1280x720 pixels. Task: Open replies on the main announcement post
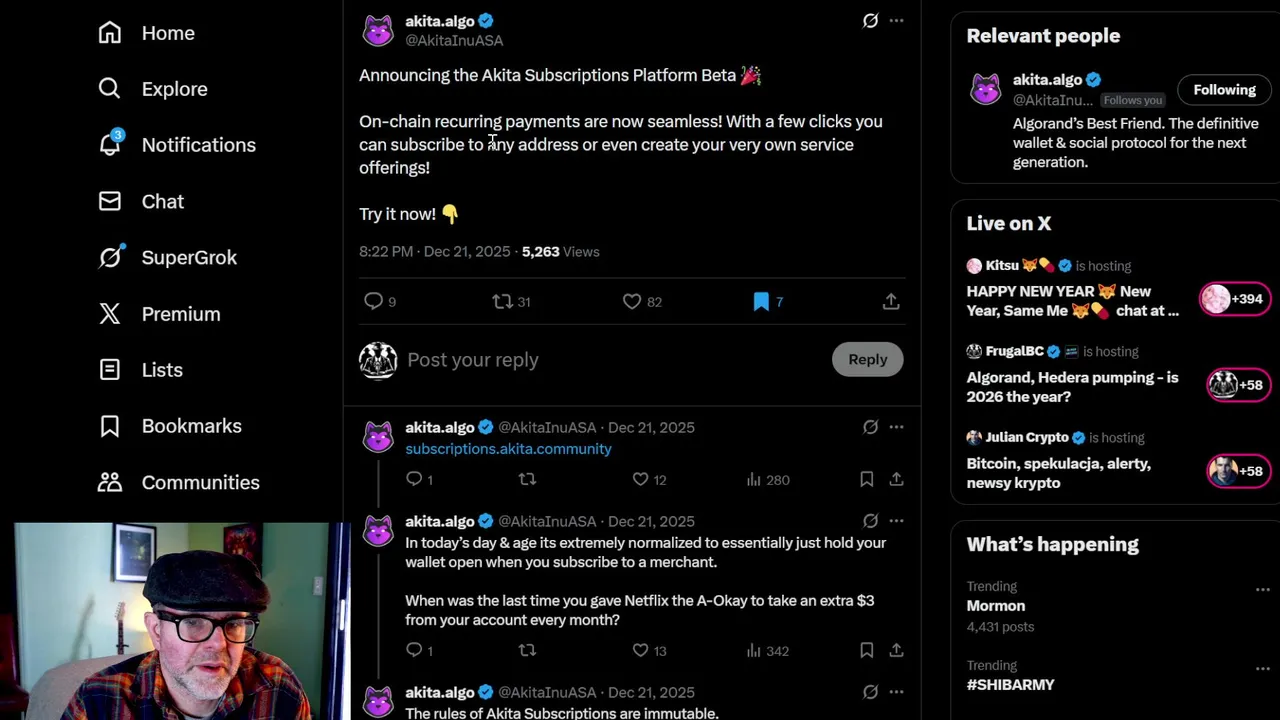[373, 301]
